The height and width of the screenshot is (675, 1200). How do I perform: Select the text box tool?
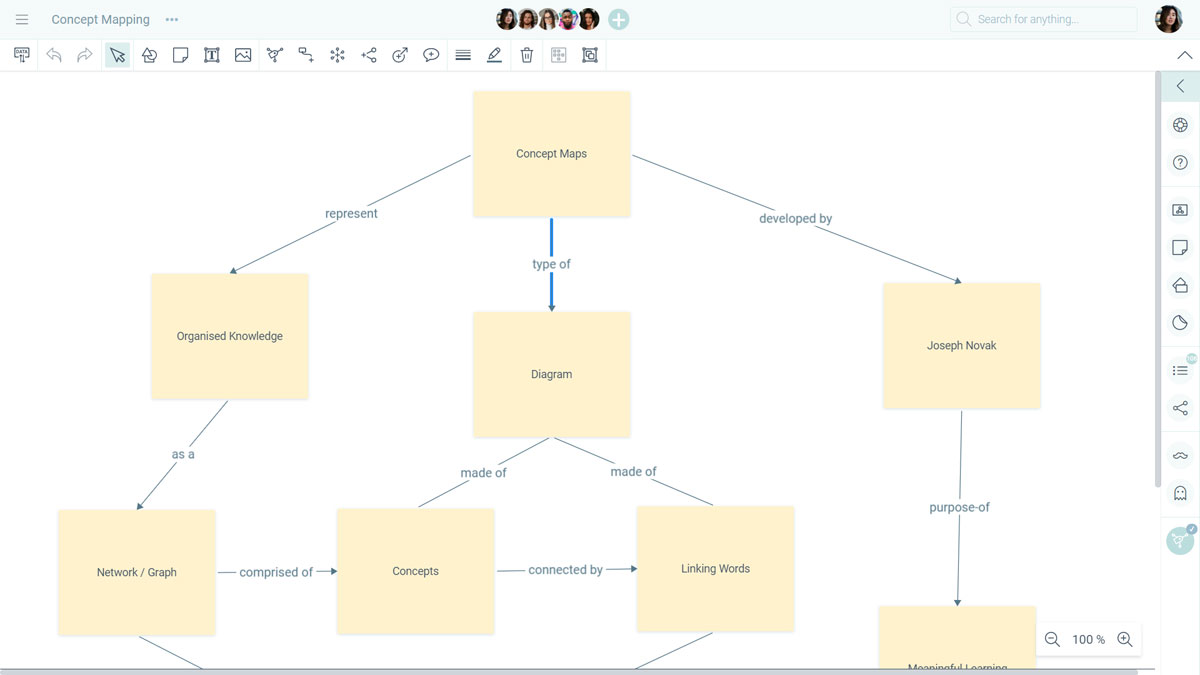tap(212, 55)
